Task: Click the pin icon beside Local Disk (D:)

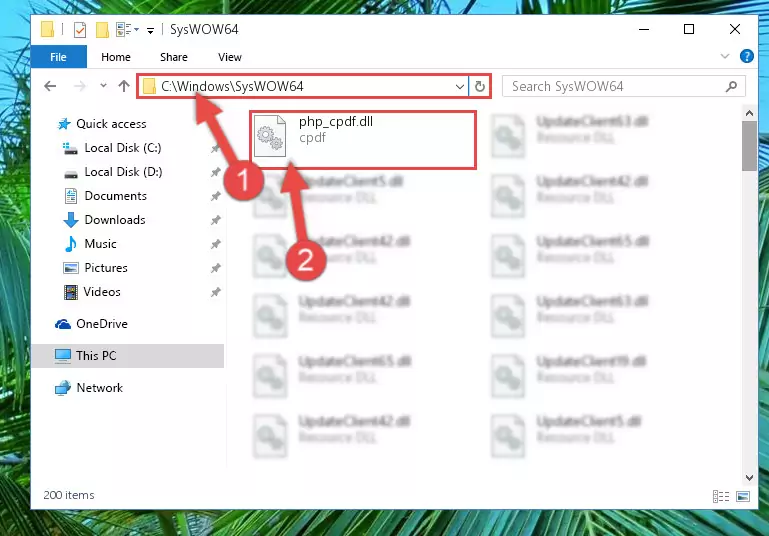Action: click(x=215, y=172)
